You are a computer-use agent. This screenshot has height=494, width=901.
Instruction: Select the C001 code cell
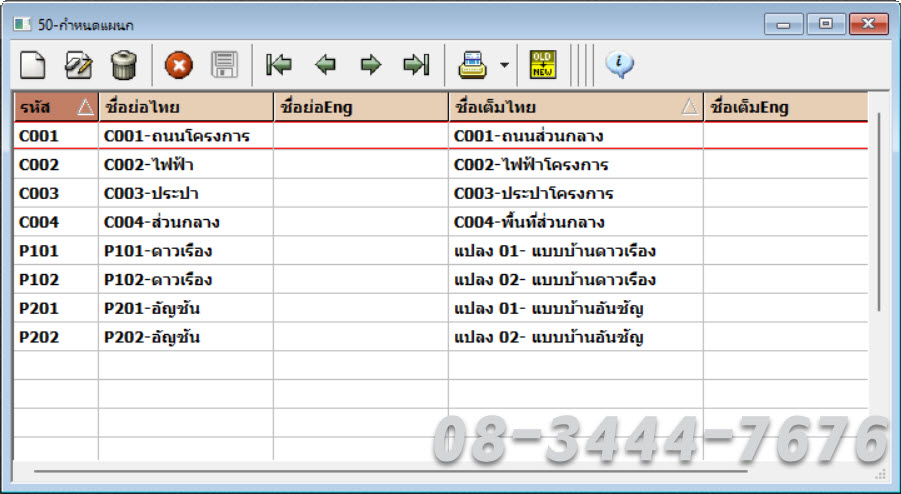[56, 136]
